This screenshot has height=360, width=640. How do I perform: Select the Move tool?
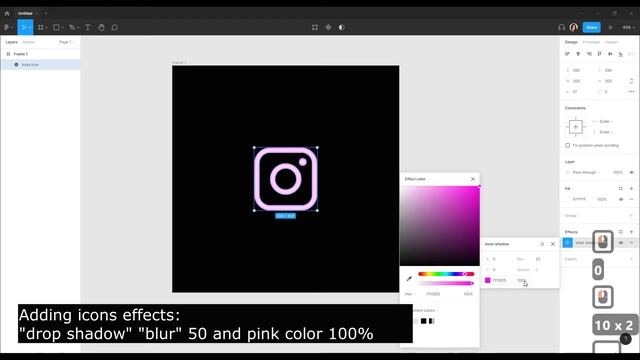pyautogui.click(x=23, y=27)
